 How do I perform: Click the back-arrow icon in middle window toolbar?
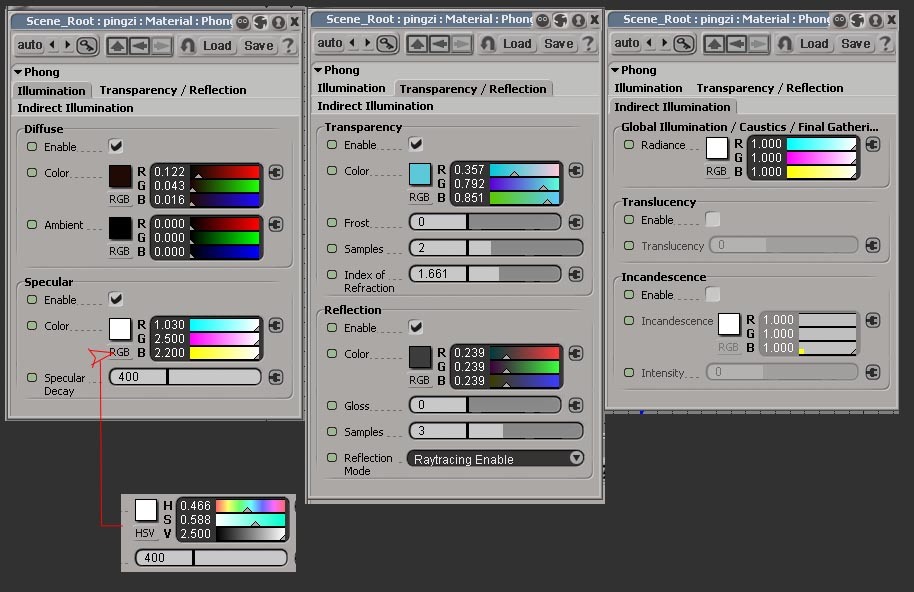[x=440, y=44]
